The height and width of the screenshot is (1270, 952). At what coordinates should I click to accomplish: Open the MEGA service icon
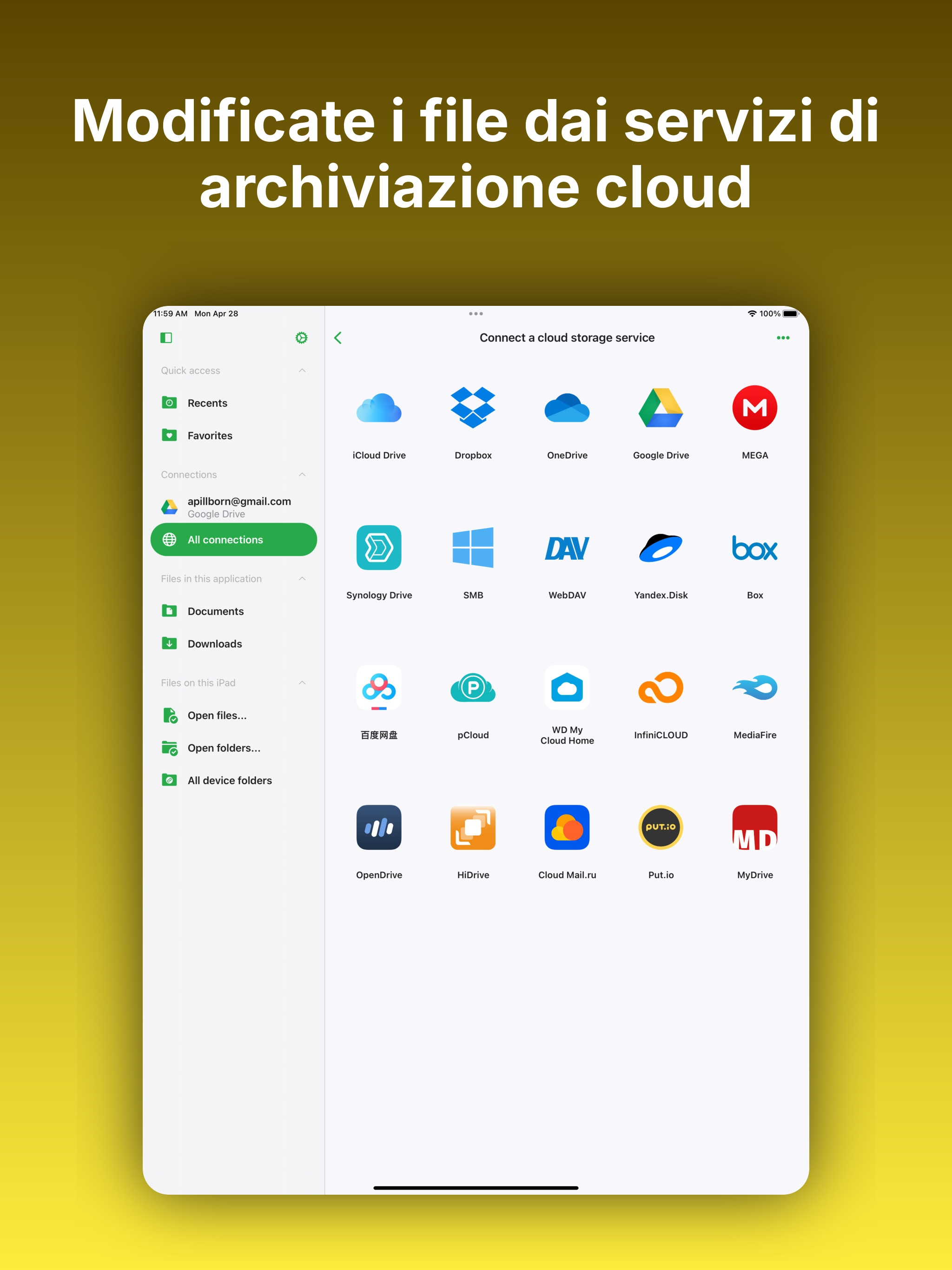pos(755,408)
